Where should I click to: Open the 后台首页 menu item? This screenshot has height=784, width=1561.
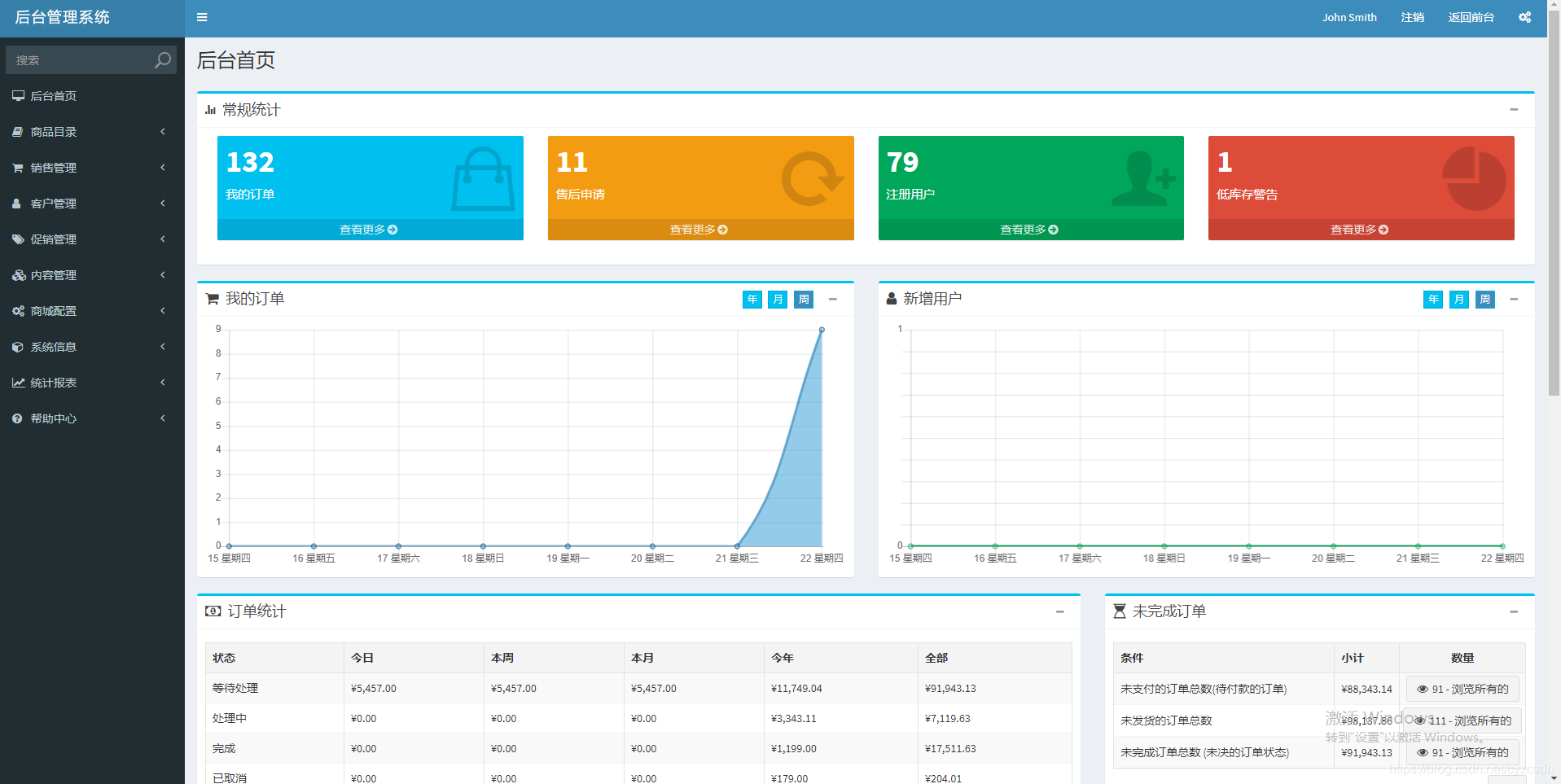click(x=92, y=95)
